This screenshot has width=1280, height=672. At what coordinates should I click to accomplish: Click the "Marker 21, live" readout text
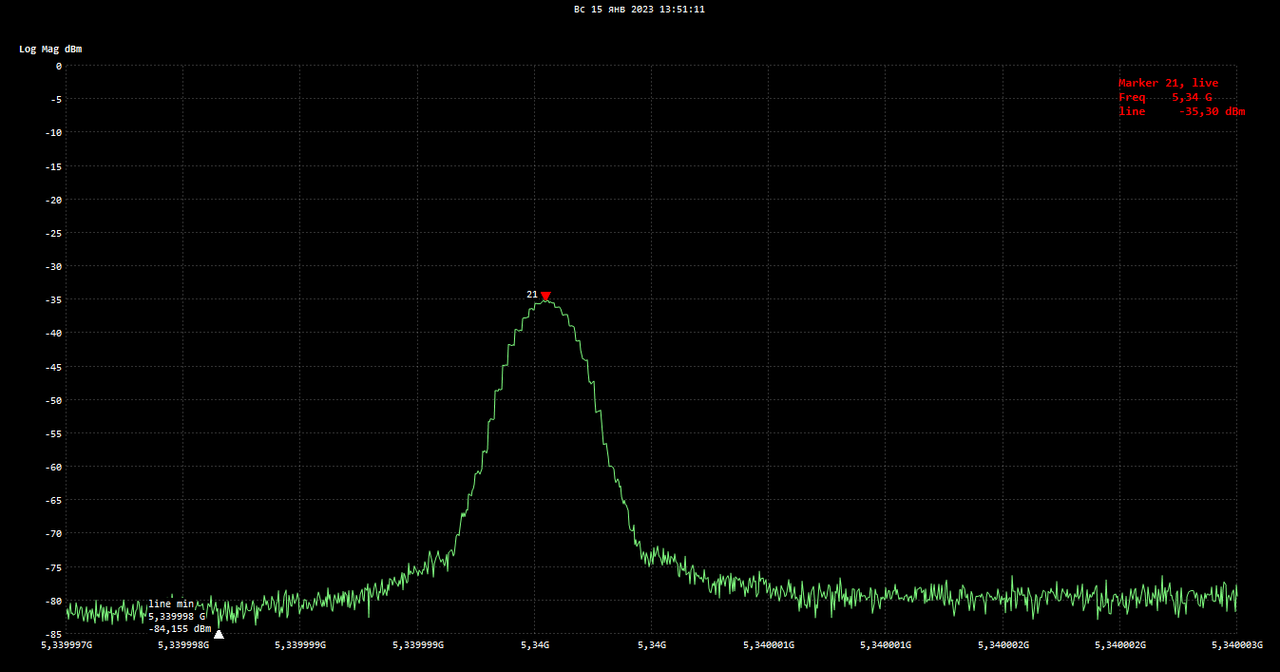click(x=1168, y=83)
